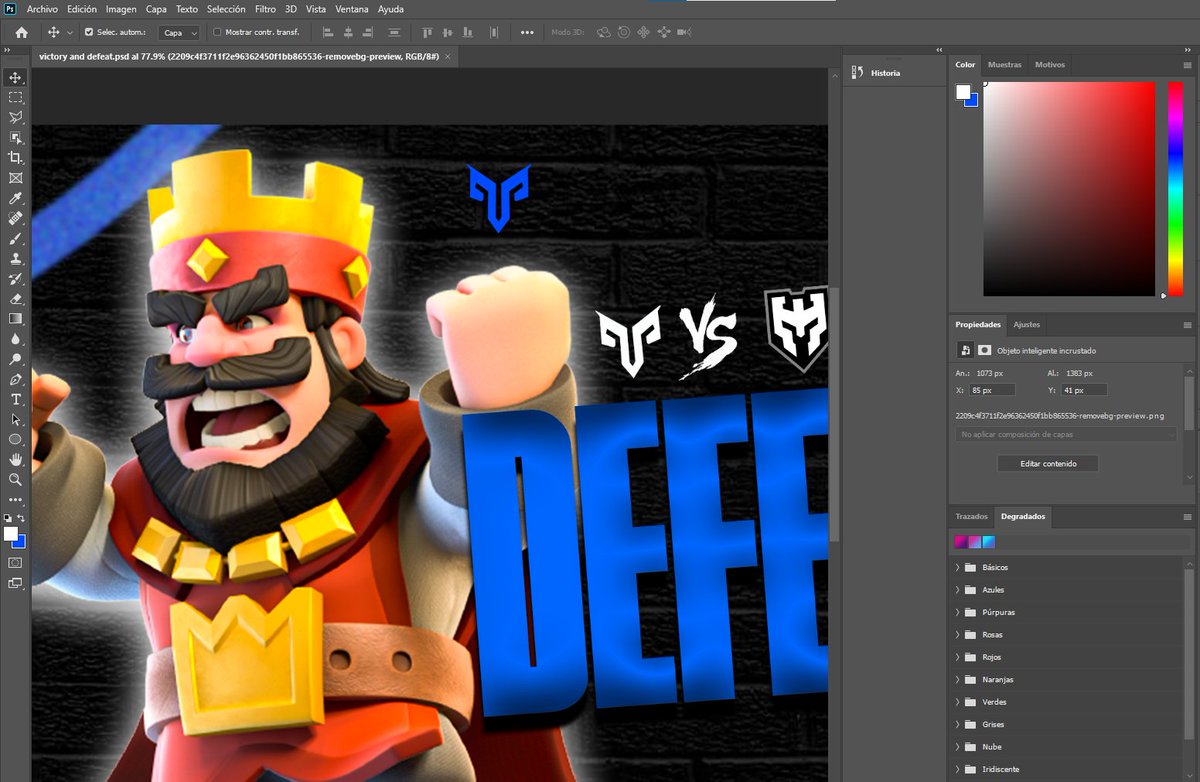Image resolution: width=1200 pixels, height=782 pixels.
Task: Change the screen mode
Action: coord(15,584)
